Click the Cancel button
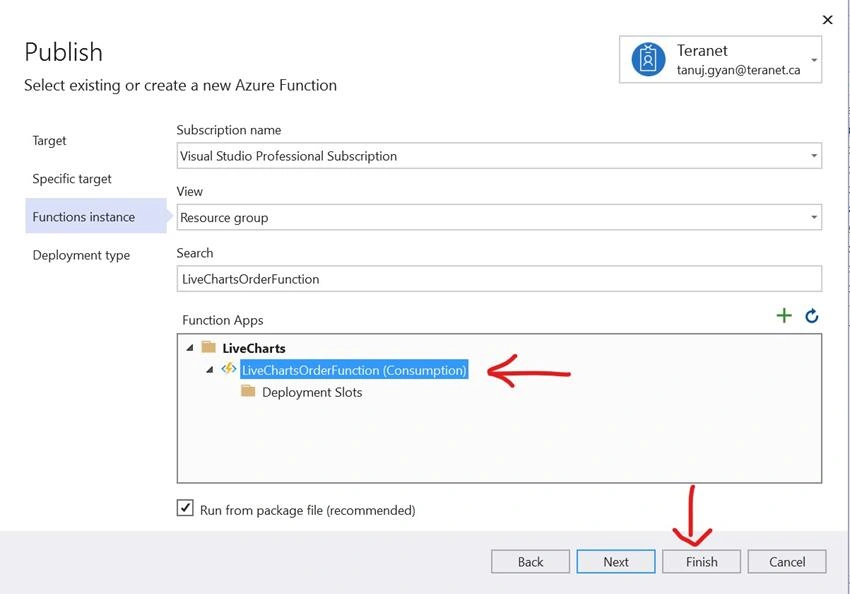850x594 pixels. 787,561
